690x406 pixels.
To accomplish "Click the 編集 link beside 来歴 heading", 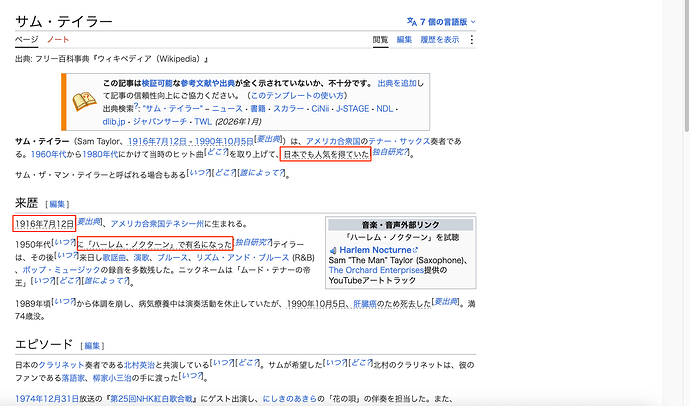I will 57,204.
